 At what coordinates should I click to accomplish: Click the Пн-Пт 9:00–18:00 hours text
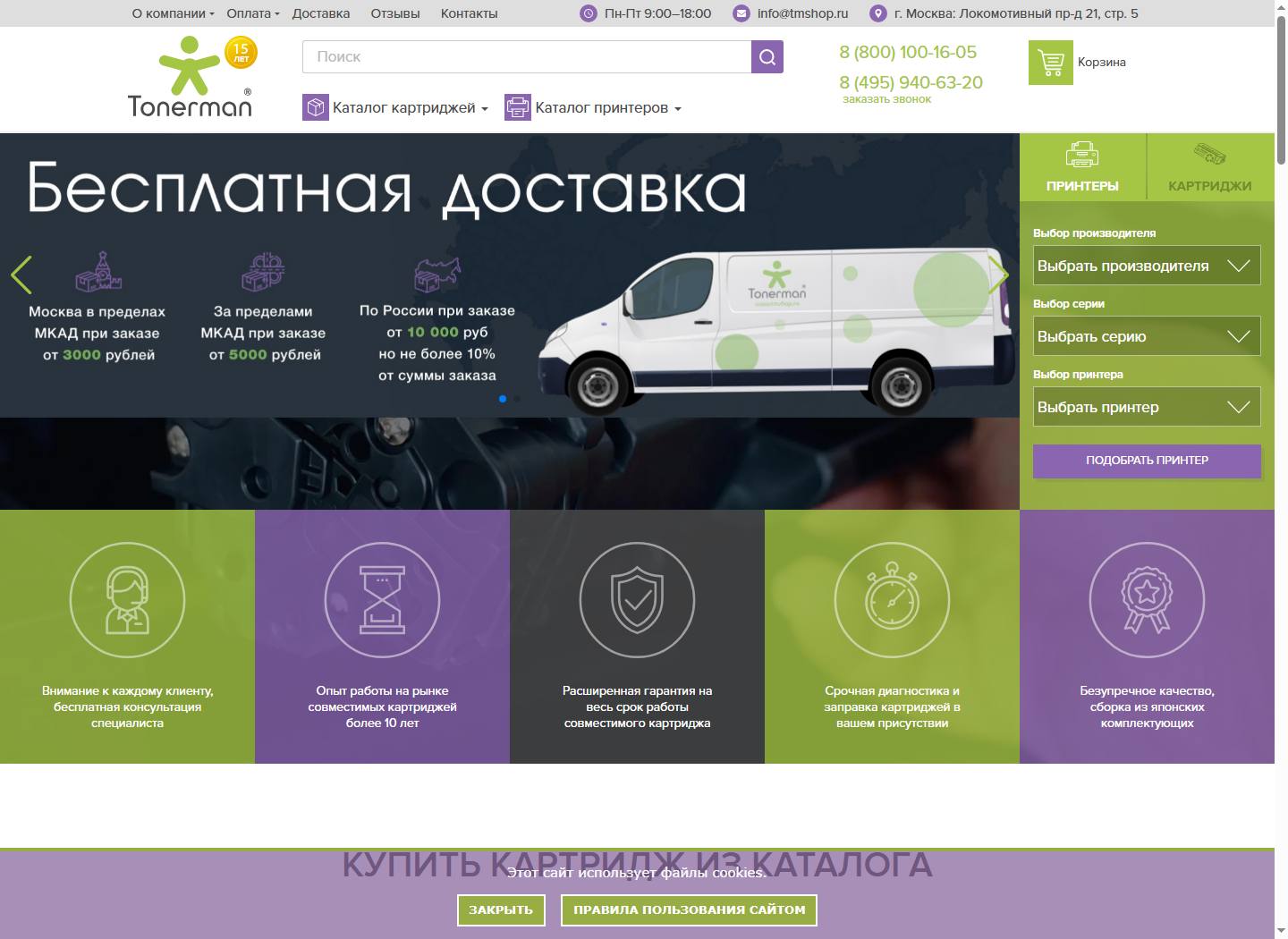click(657, 13)
